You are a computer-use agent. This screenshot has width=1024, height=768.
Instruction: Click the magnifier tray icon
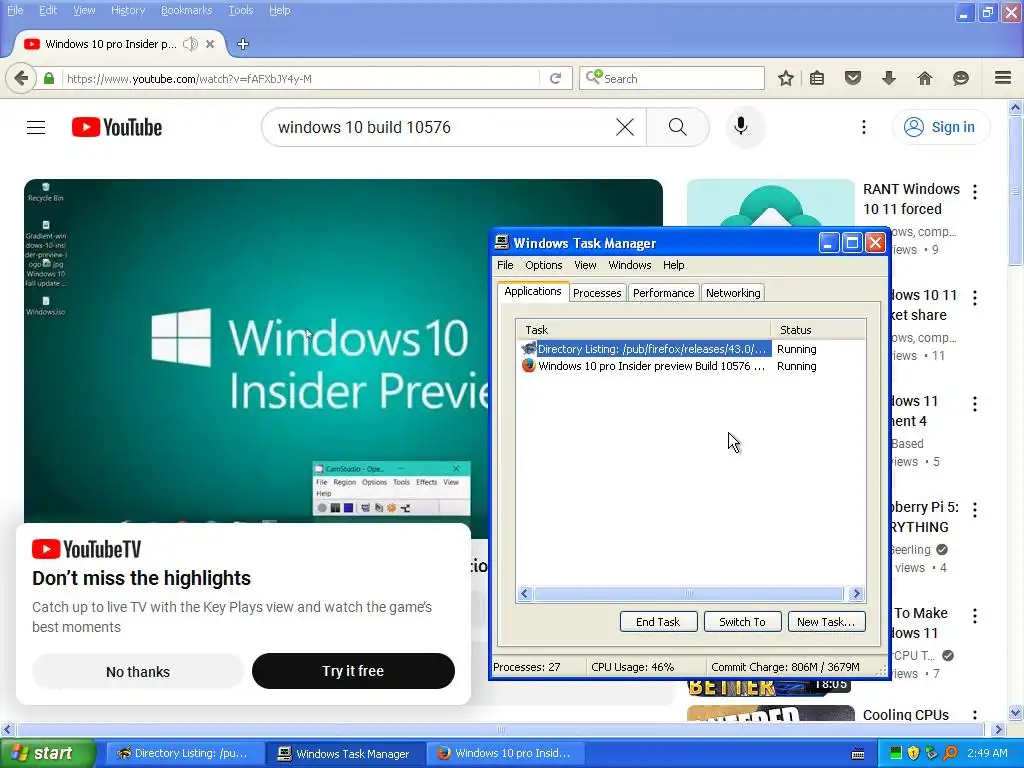(x=950, y=753)
